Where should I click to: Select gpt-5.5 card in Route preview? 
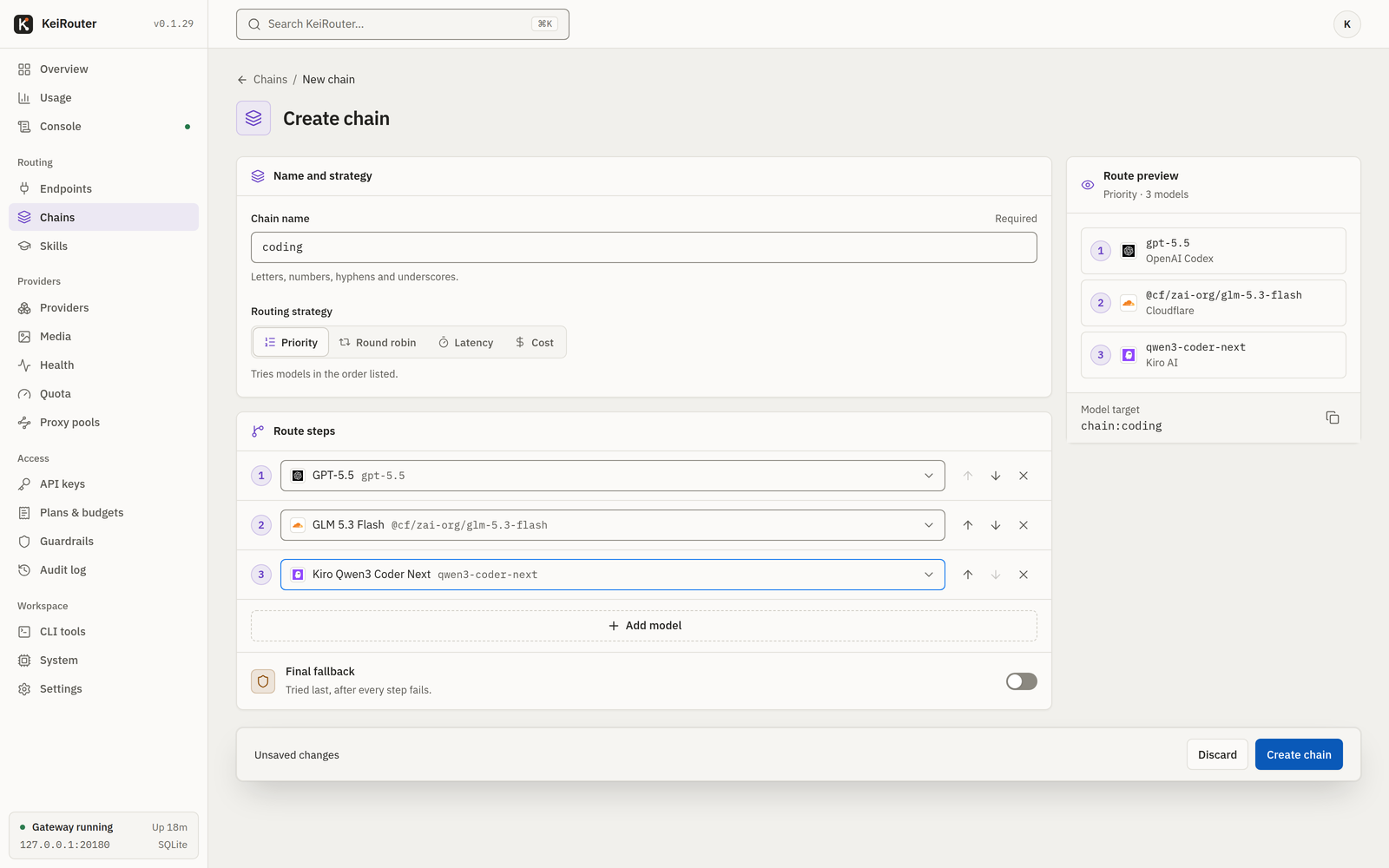pos(1214,251)
